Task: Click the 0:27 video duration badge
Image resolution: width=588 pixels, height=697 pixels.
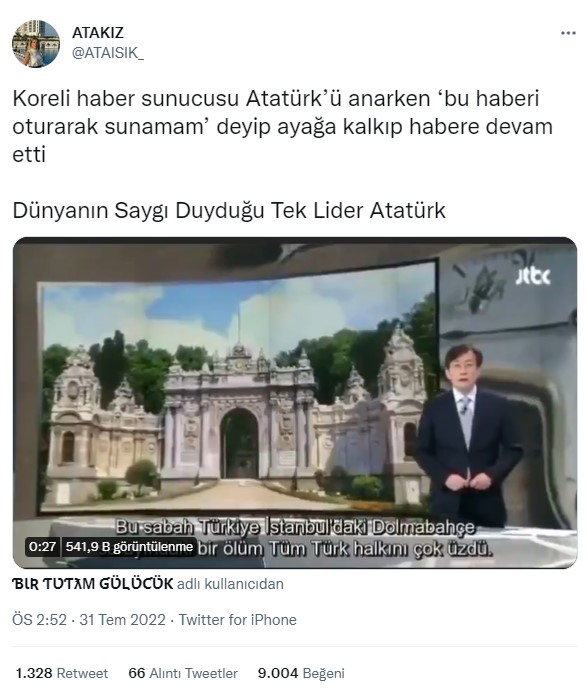Action: [42, 546]
